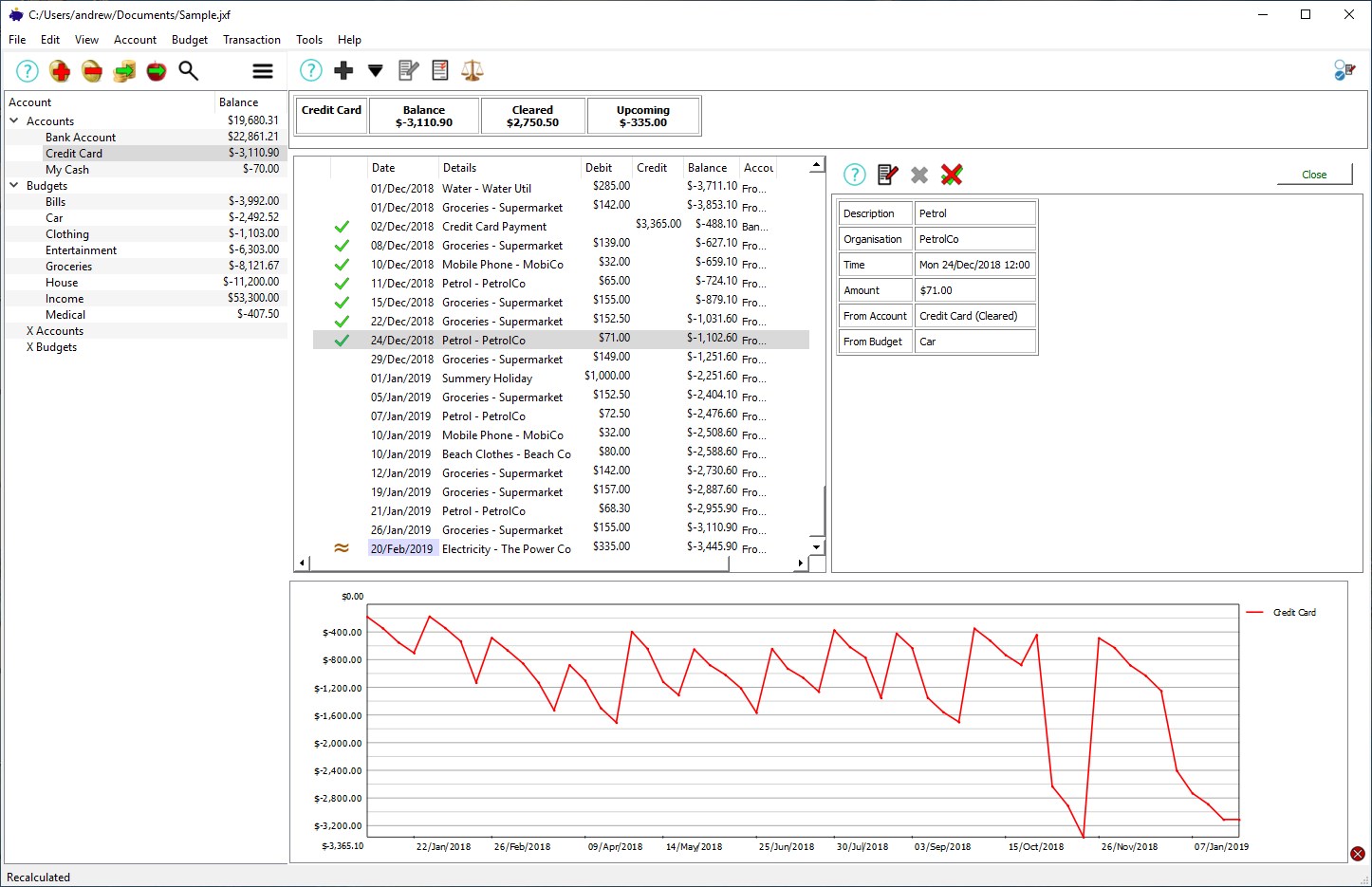Viewport: 1372px width, 887px height.
Task: Click the Balance $-3,110.90 summary box
Action: (x=424, y=116)
